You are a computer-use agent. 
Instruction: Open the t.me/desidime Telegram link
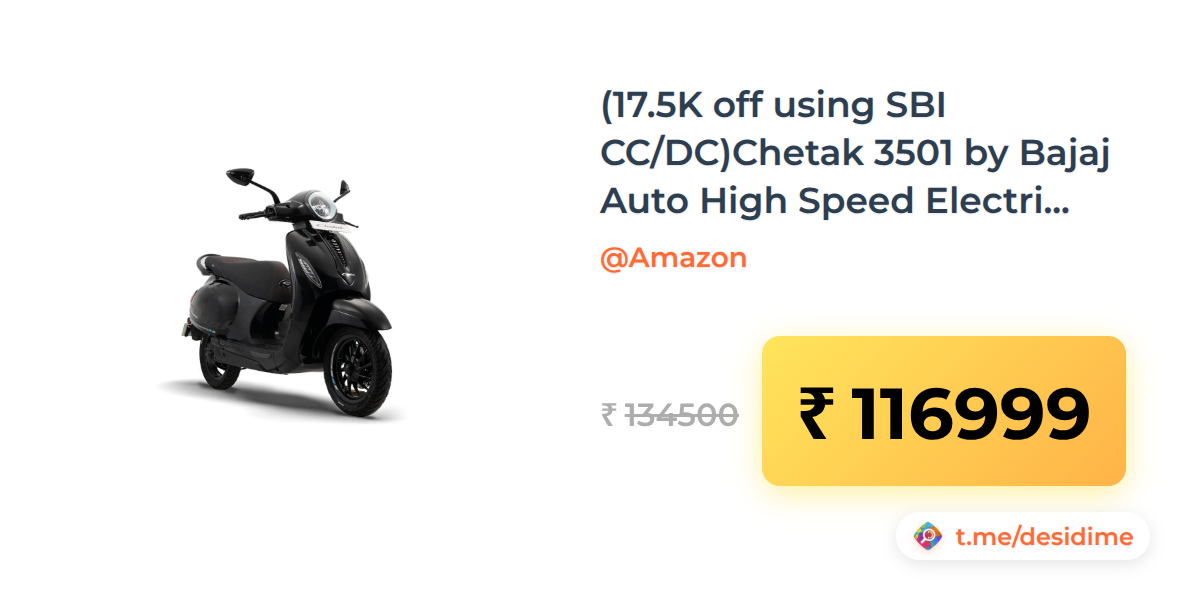pos(1044,537)
